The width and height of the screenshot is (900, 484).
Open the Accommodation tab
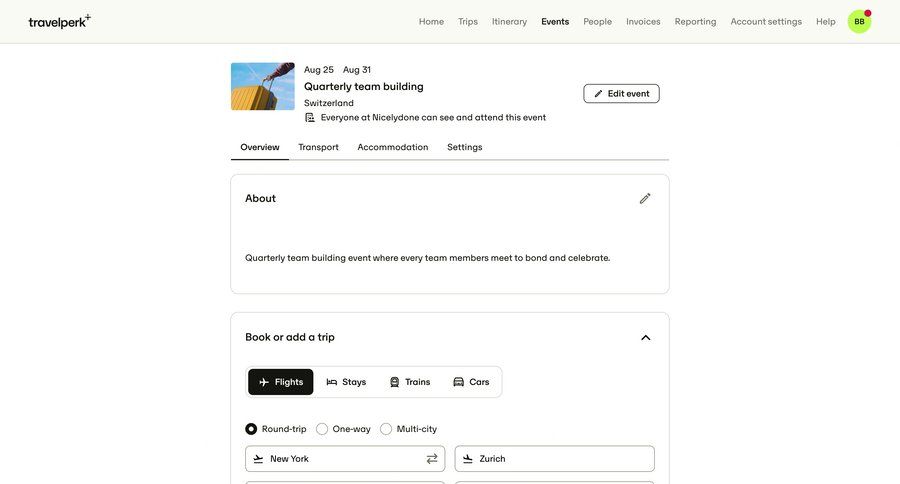[x=393, y=147]
